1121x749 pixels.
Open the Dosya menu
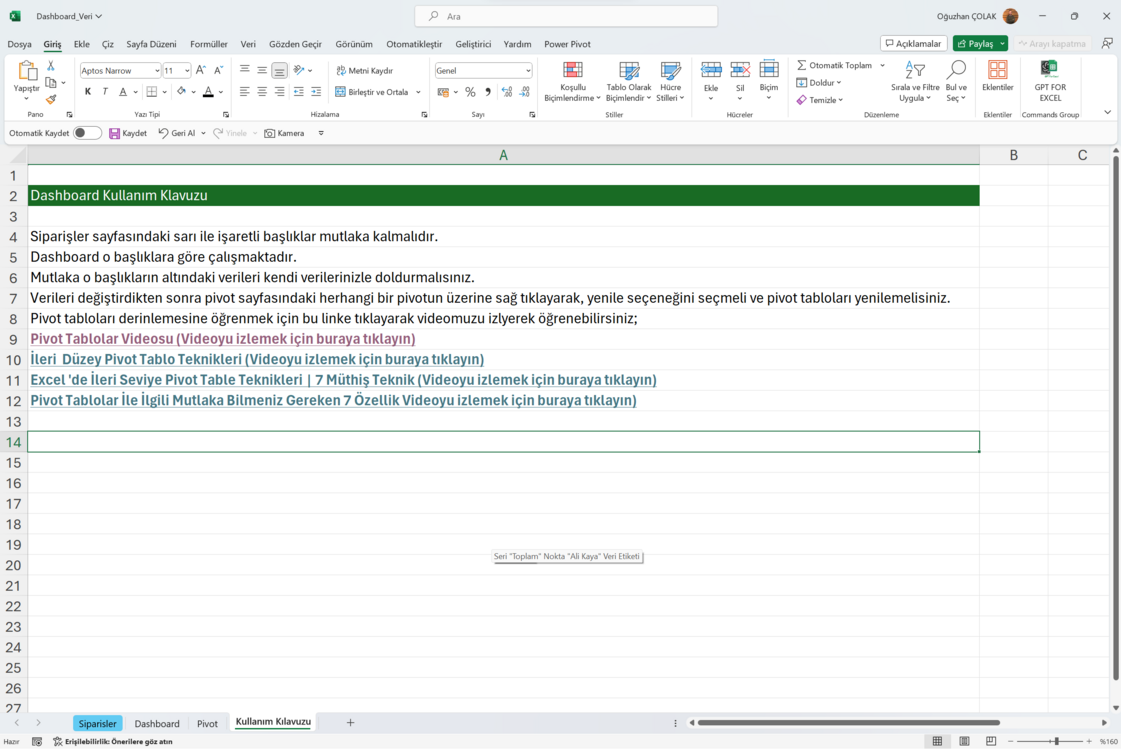(x=19, y=44)
